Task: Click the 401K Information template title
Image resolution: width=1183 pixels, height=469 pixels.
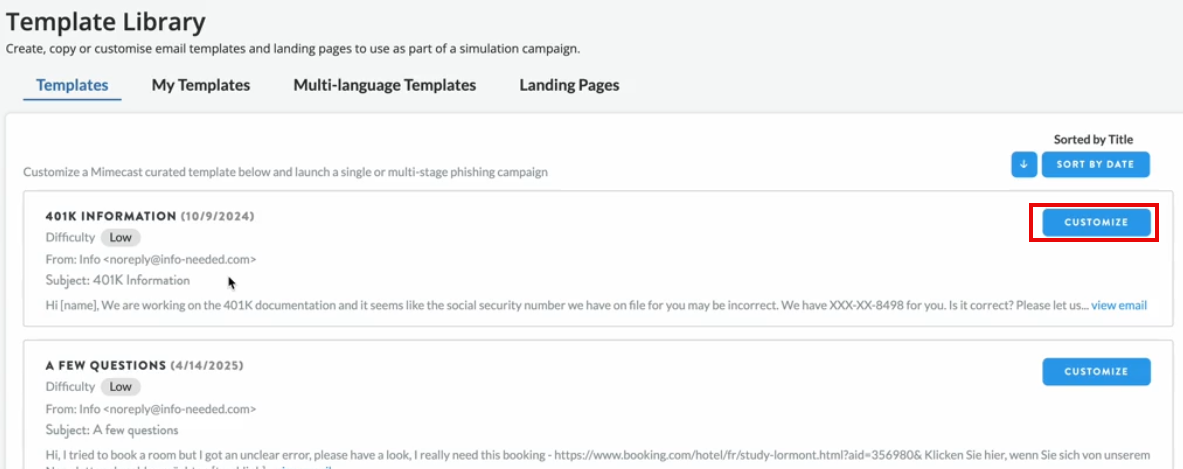Action: [111, 216]
